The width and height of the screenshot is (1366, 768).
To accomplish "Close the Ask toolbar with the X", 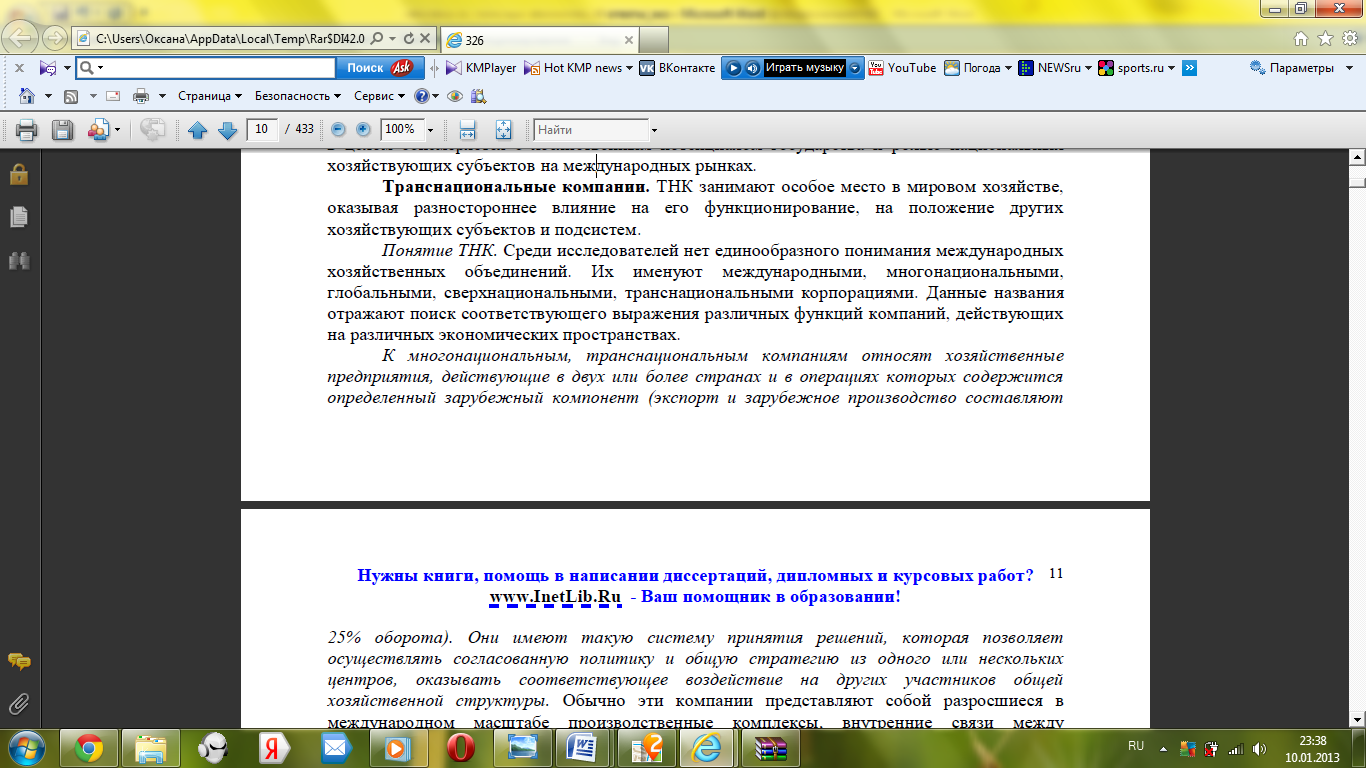I will [x=19, y=68].
